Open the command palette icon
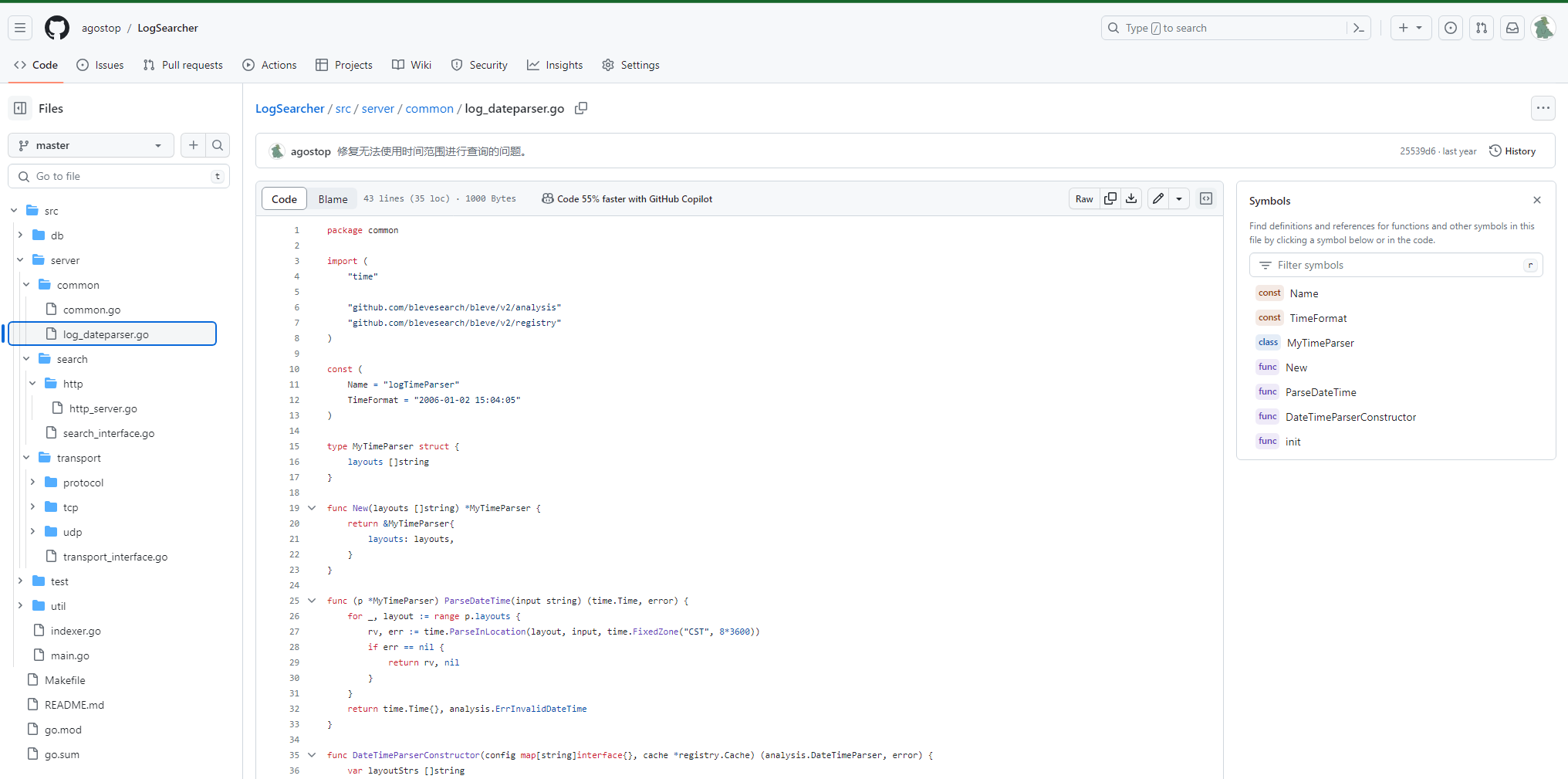 (x=1359, y=28)
